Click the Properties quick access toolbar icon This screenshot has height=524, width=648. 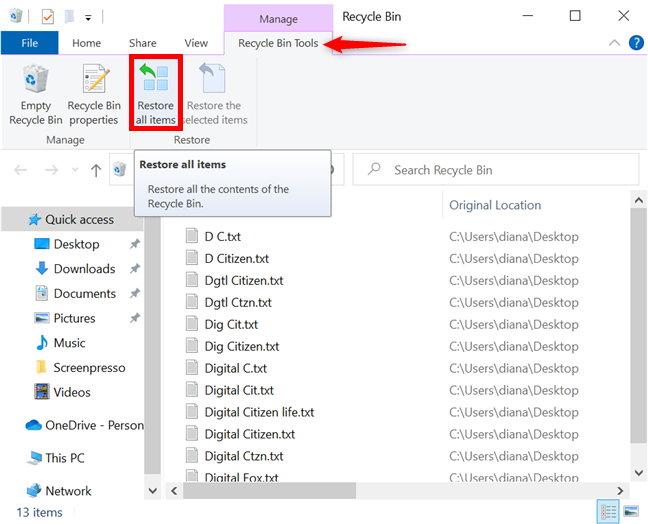[x=48, y=17]
